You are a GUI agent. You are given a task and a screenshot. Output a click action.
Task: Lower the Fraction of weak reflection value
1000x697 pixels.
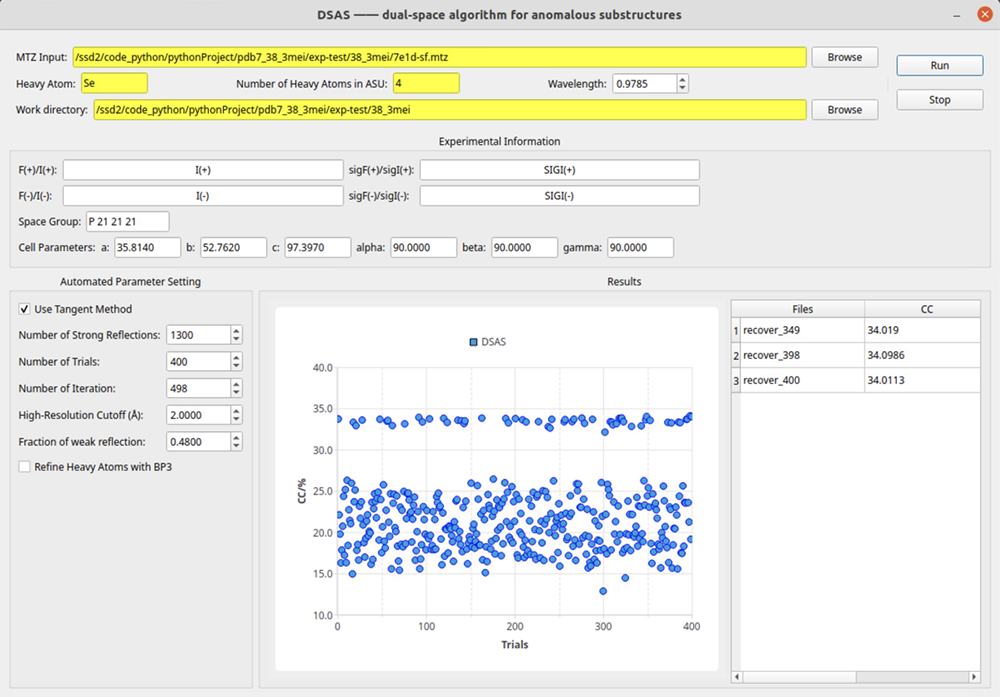[x=236, y=446]
